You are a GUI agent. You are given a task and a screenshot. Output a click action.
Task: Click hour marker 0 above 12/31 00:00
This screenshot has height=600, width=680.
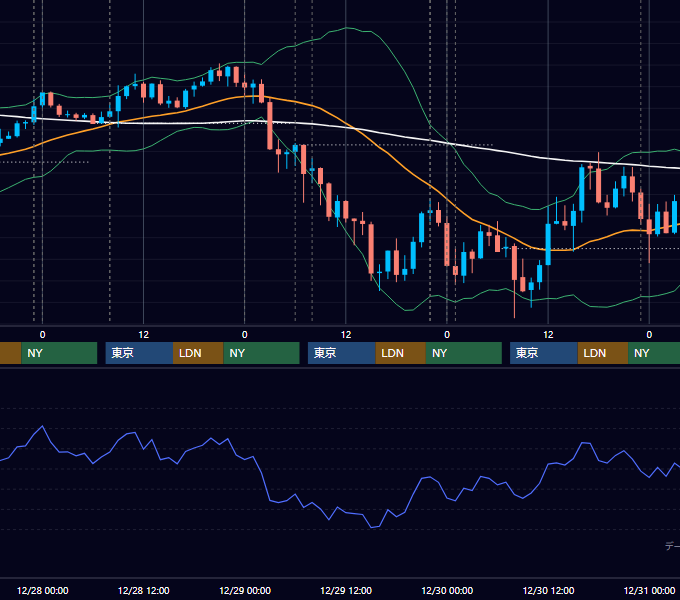tap(649, 335)
